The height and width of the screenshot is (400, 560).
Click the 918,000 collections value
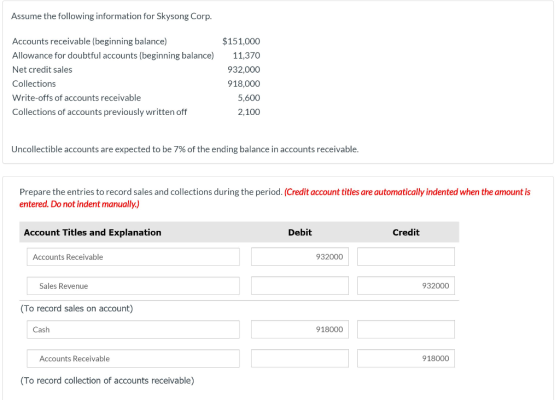(244, 84)
